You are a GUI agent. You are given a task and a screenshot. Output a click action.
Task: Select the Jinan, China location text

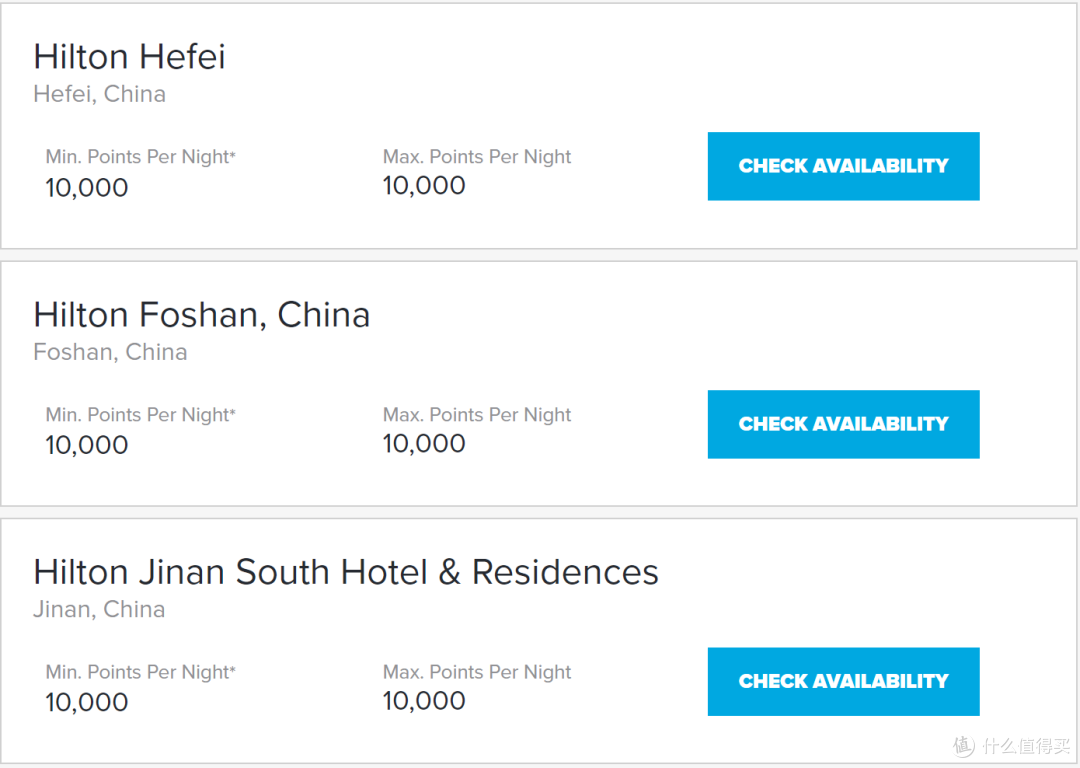click(99, 610)
